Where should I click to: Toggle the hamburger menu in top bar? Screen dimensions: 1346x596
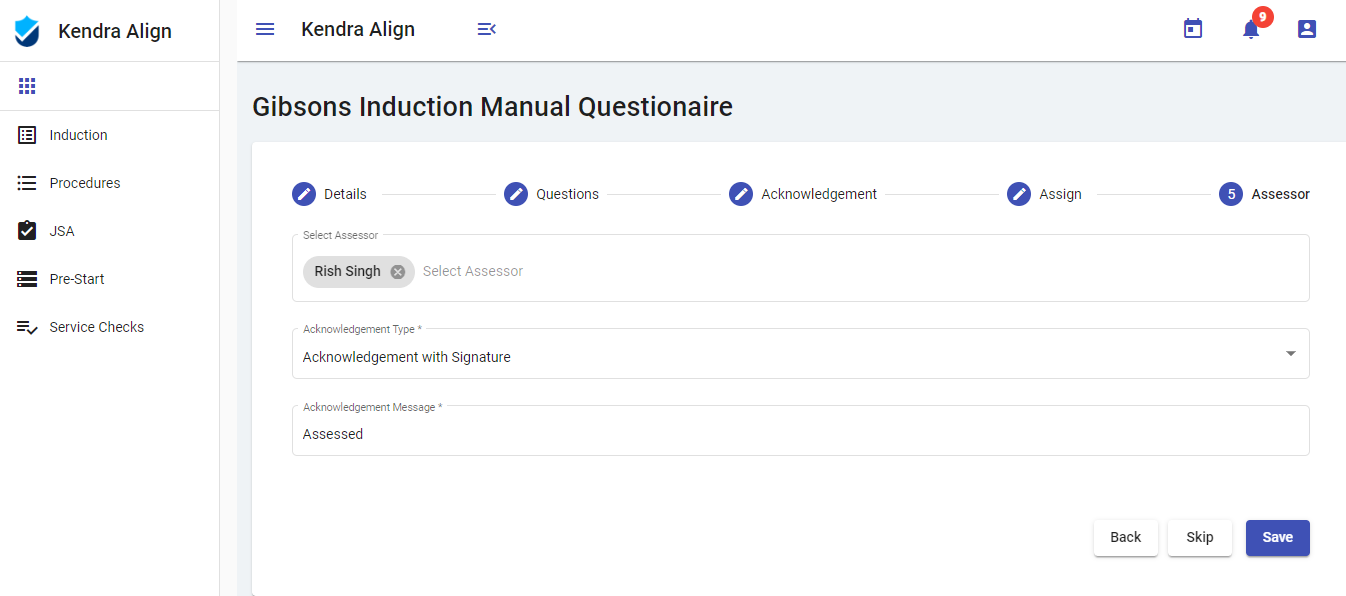265,29
